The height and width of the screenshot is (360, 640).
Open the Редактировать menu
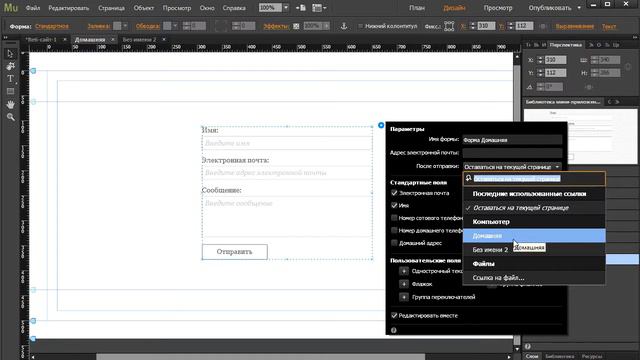[69, 8]
